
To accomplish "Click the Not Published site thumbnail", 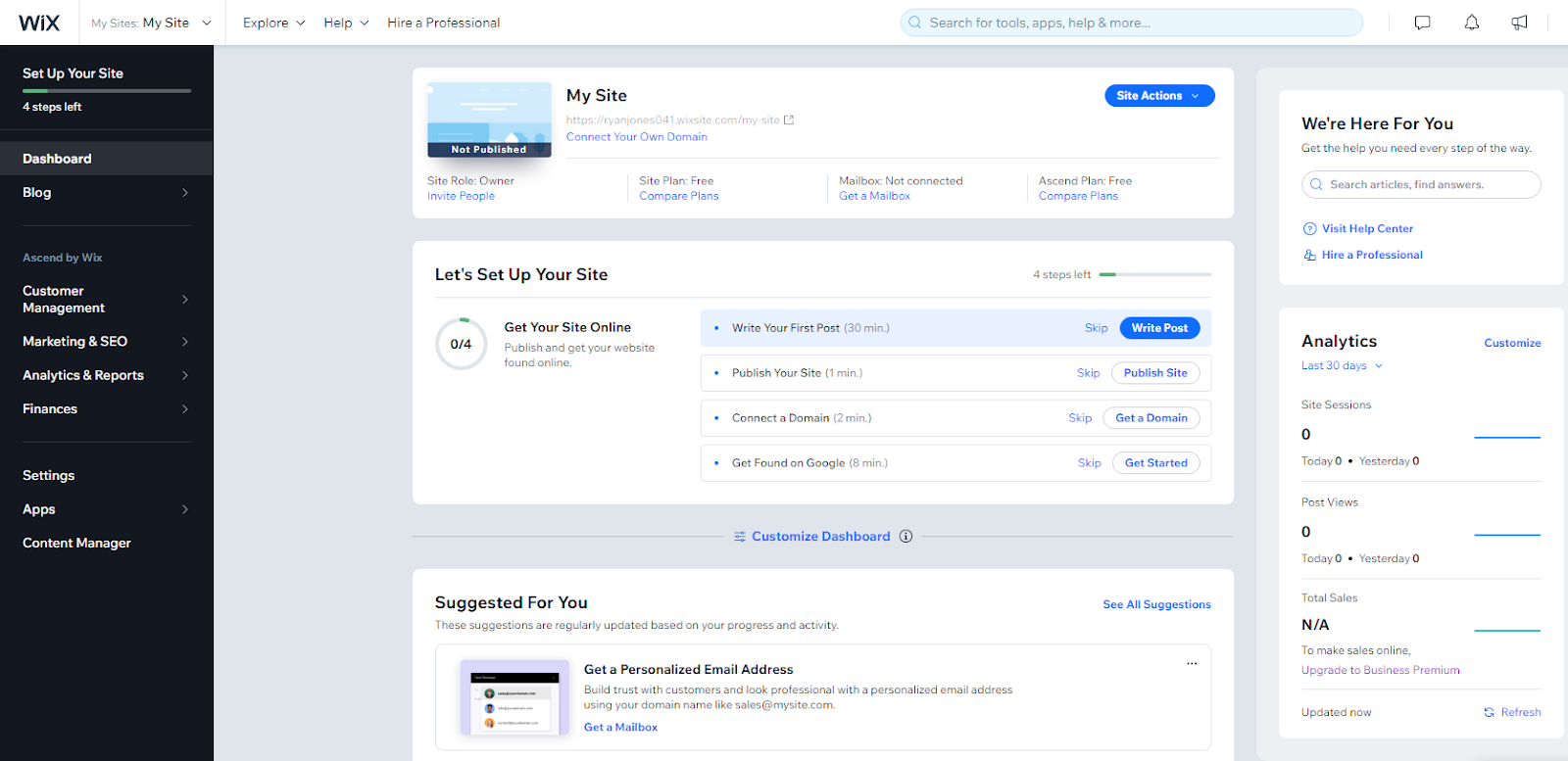I will 489,119.
